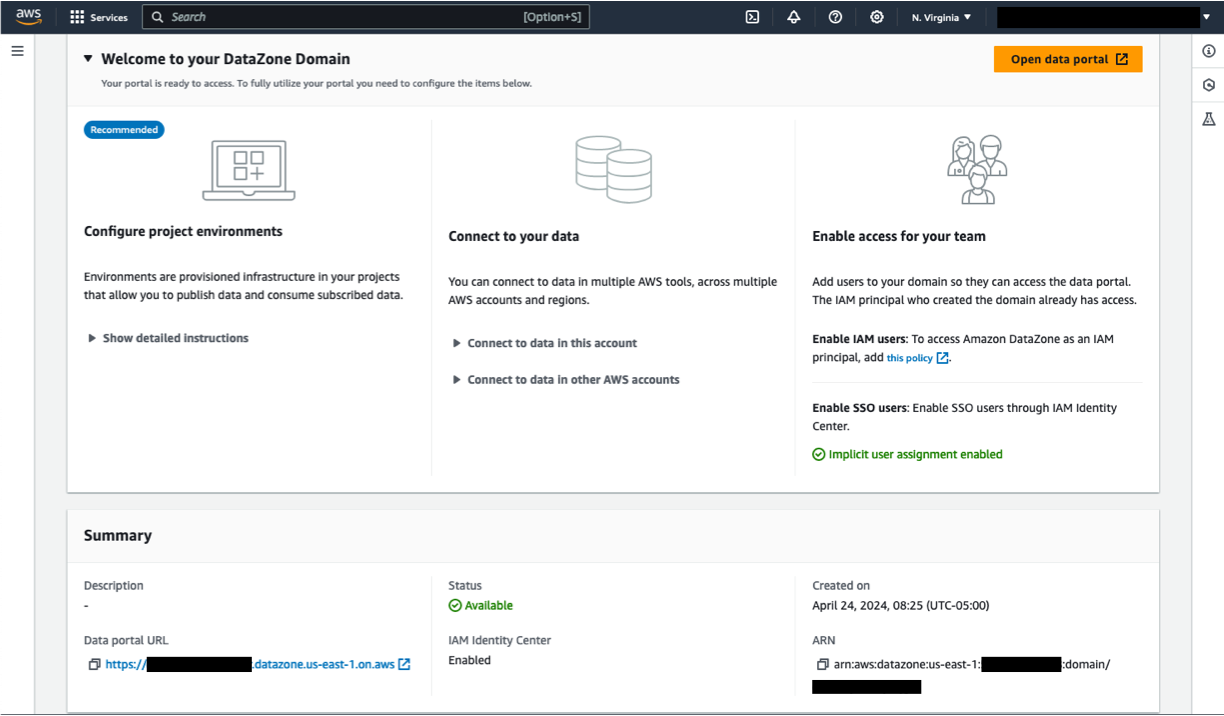Click Open data portal button
This screenshot has height=716, width=1224.
pos(1068,59)
